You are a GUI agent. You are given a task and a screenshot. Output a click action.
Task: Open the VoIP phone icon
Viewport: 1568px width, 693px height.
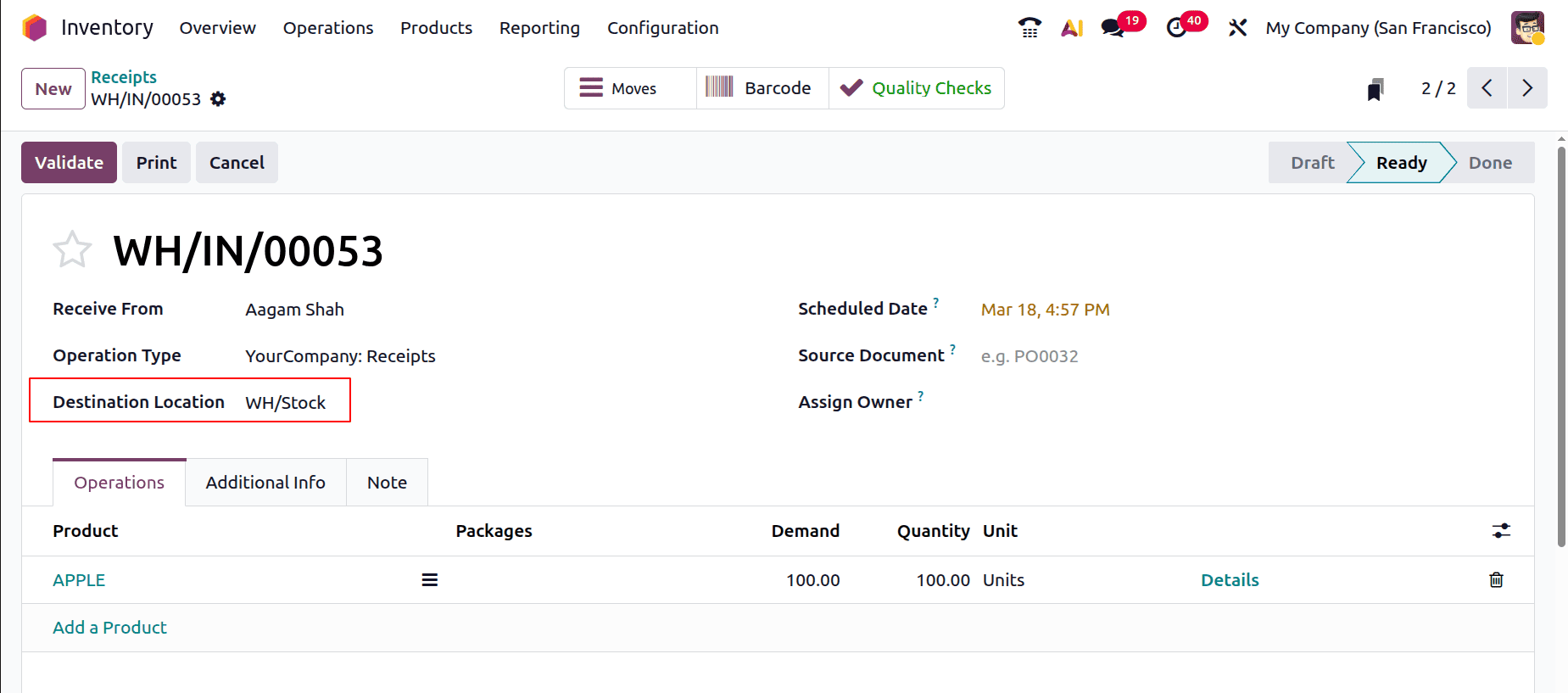(1030, 28)
